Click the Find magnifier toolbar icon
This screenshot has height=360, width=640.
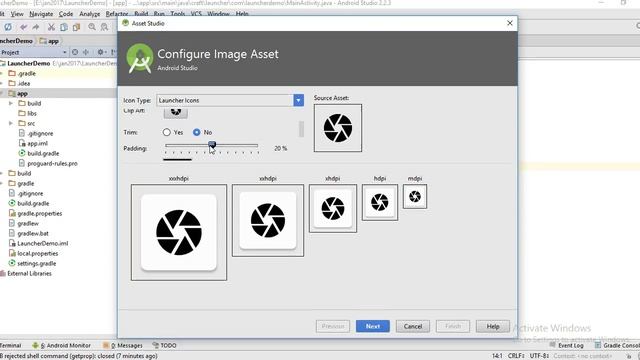click(x=92, y=27)
